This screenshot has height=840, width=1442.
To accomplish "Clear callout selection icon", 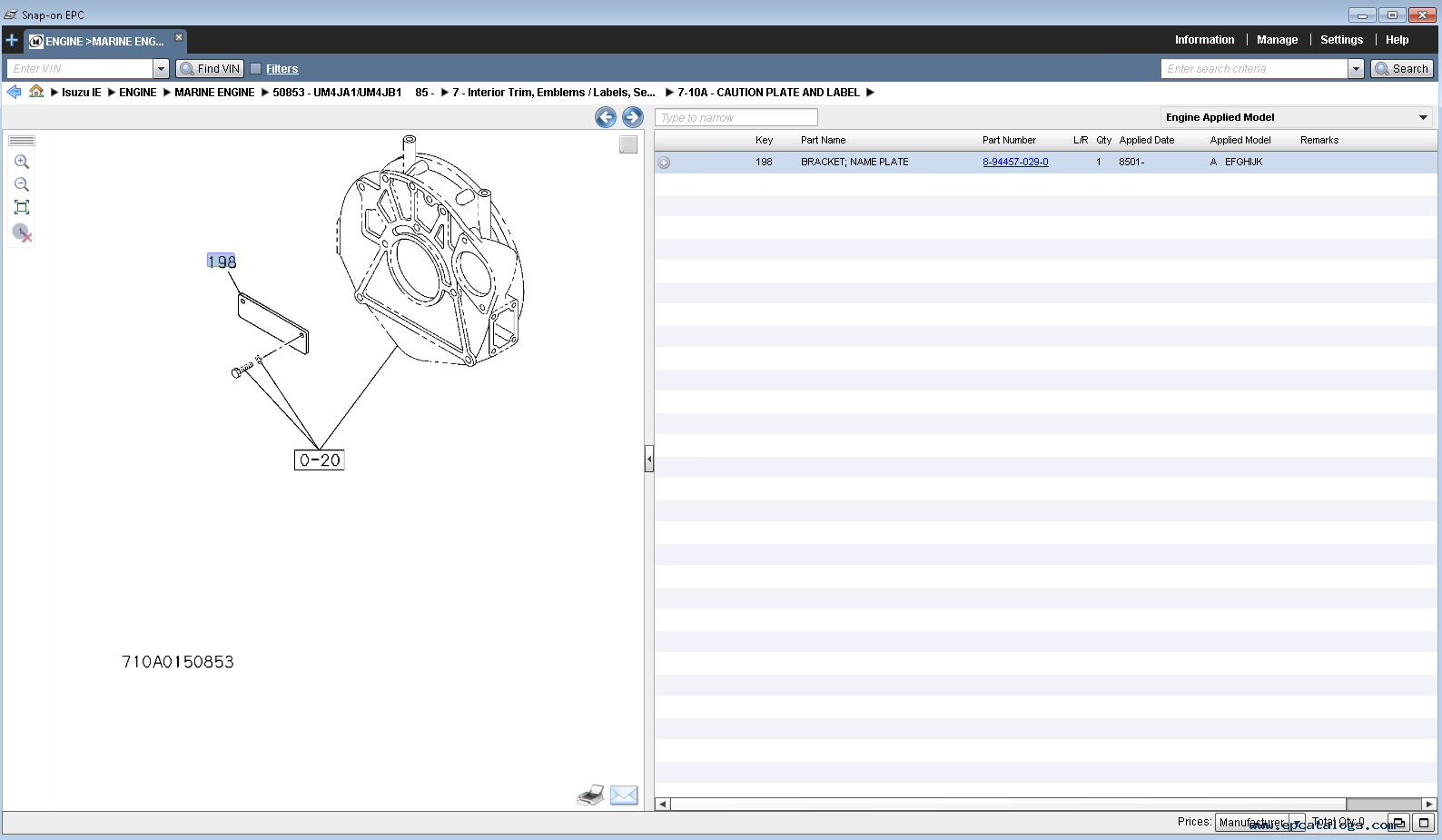I will point(22,232).
